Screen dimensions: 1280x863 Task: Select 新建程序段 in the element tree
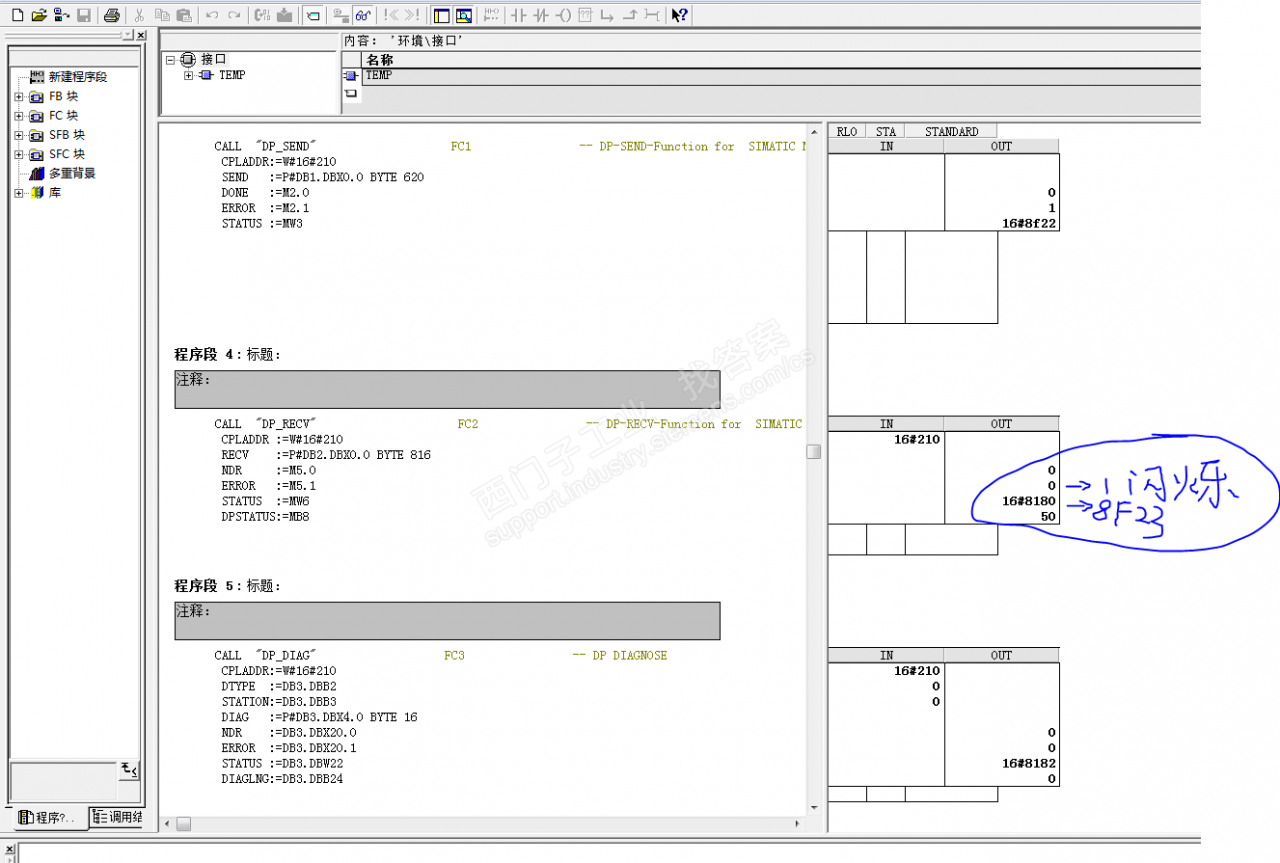coord(78,77)
